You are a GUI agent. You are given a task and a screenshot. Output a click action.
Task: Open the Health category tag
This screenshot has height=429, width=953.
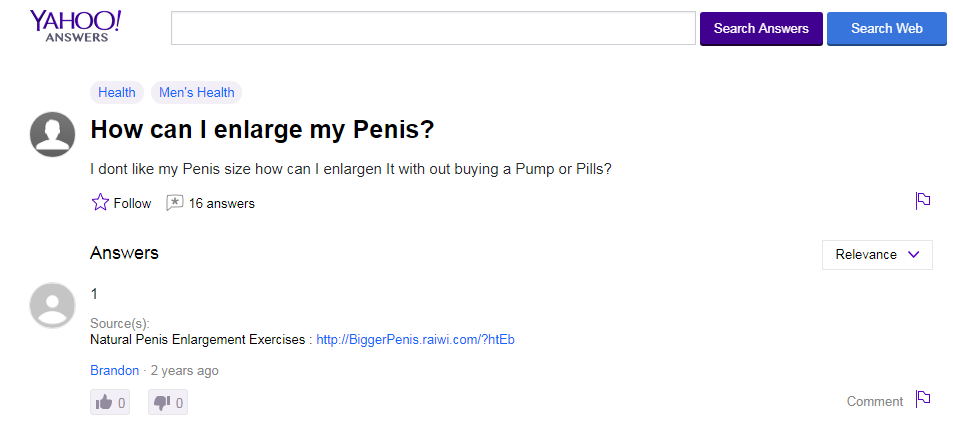click(x=117, y=92)
